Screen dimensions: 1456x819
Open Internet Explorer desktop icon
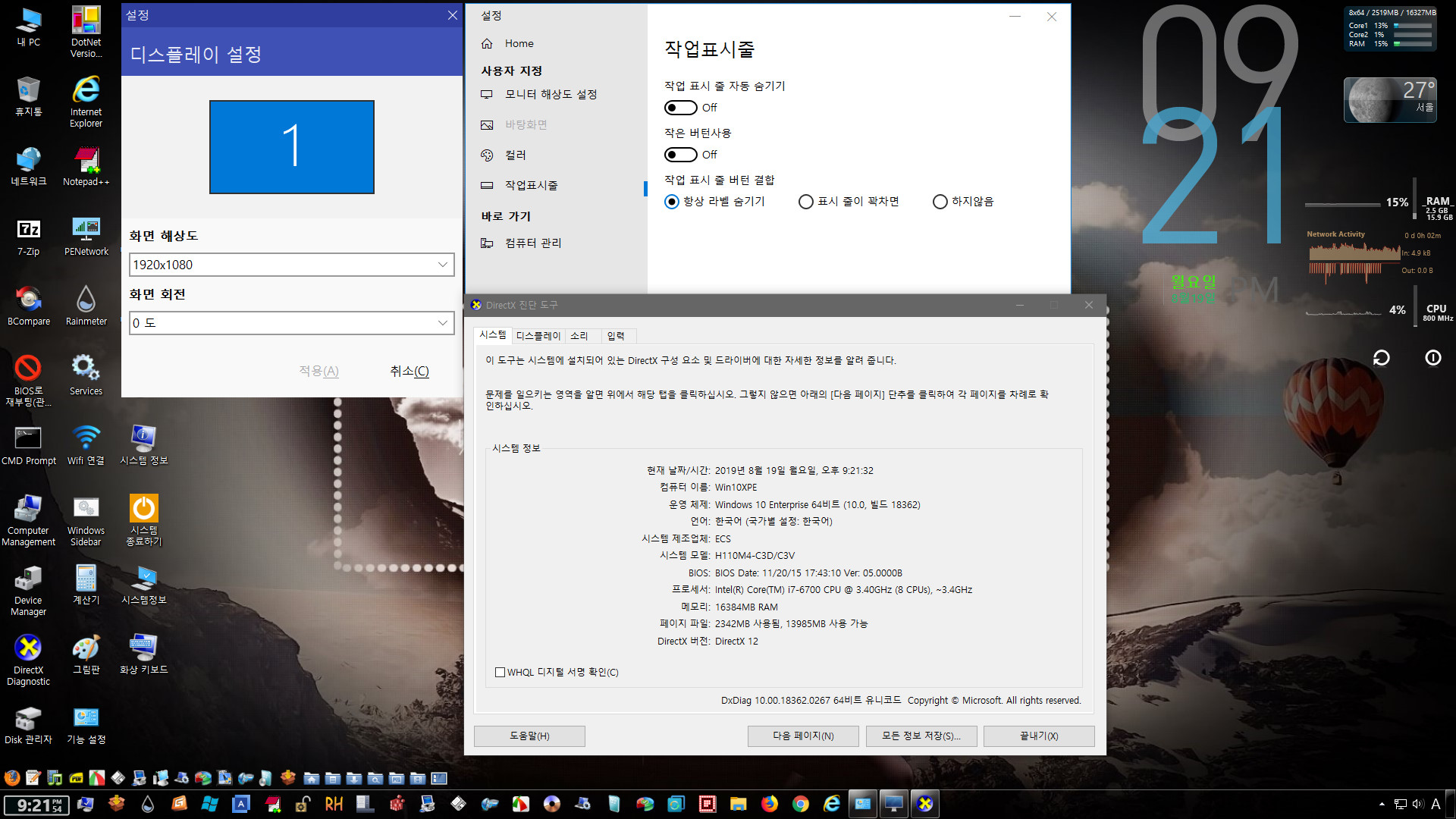86,102
